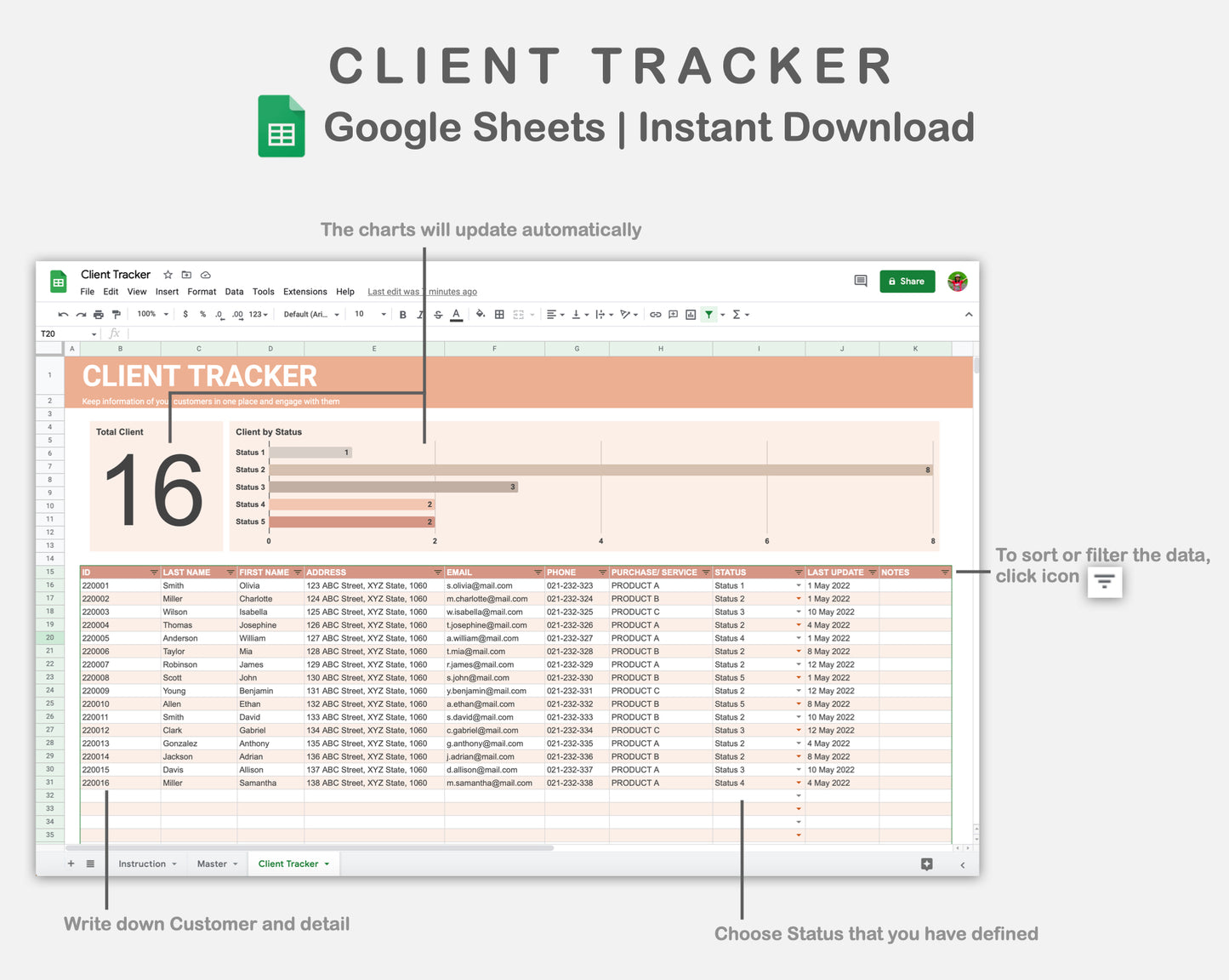Click the Functions (Σ) icon

[737, 314]
